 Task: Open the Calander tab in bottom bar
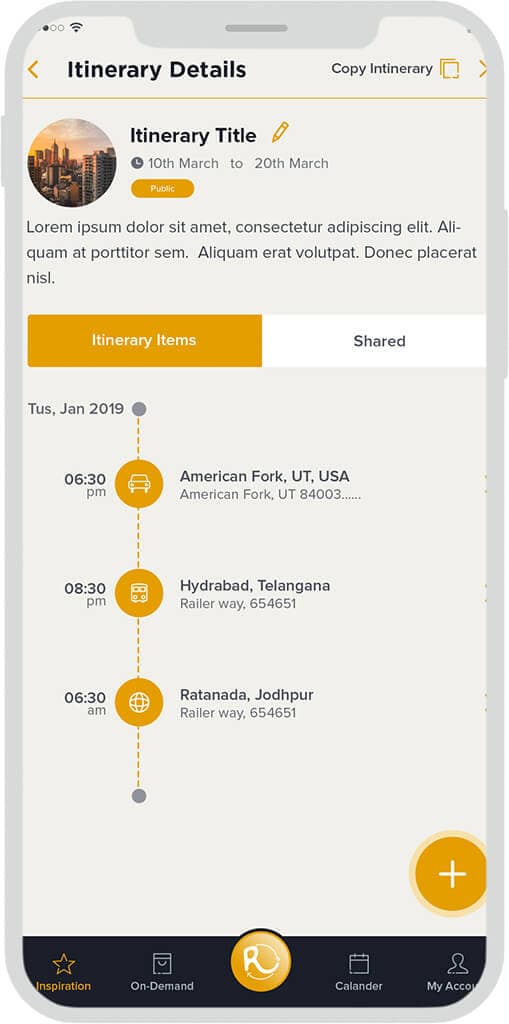pos(359,972)
